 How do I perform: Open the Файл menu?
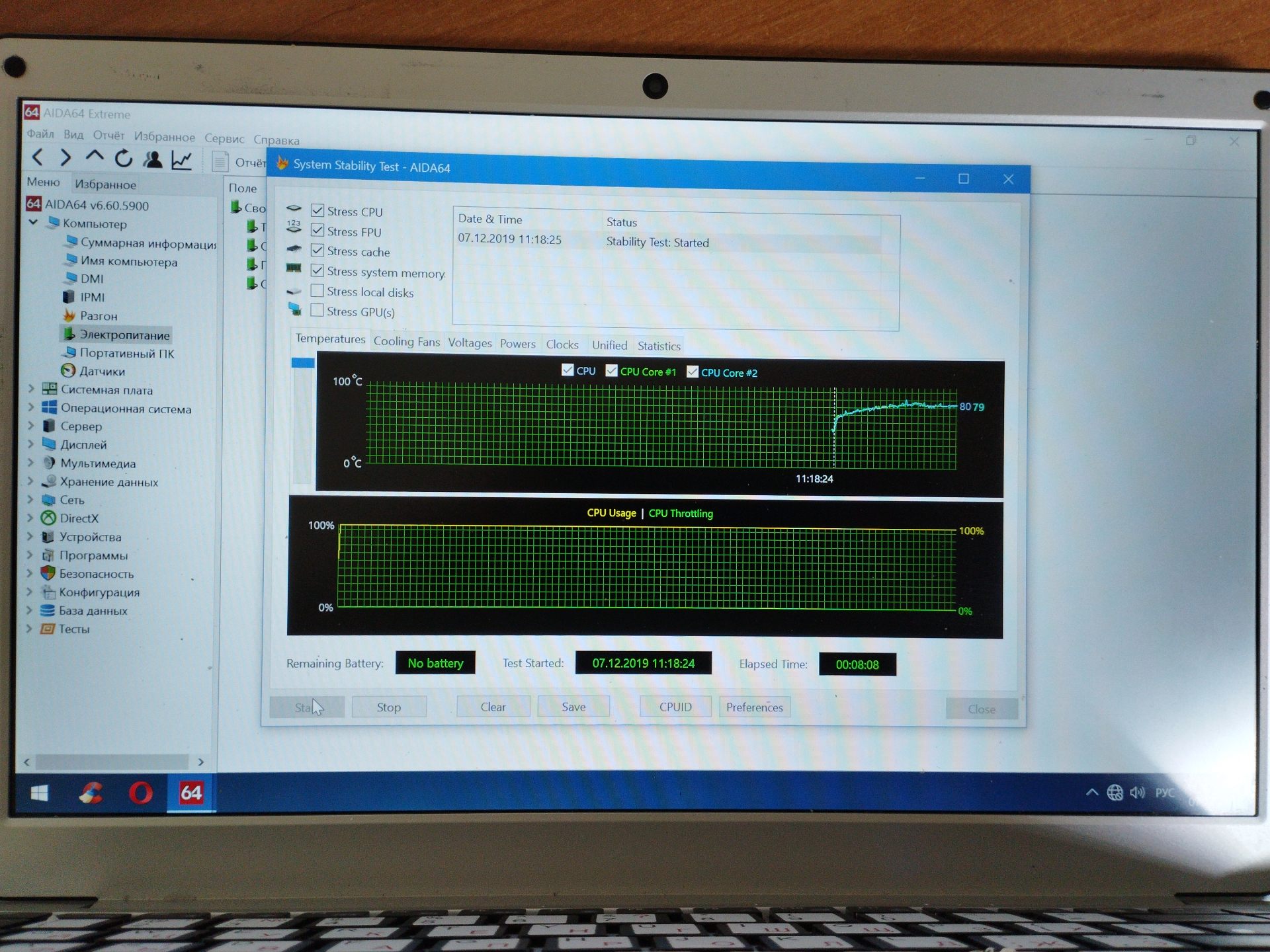tap(40, 134)
